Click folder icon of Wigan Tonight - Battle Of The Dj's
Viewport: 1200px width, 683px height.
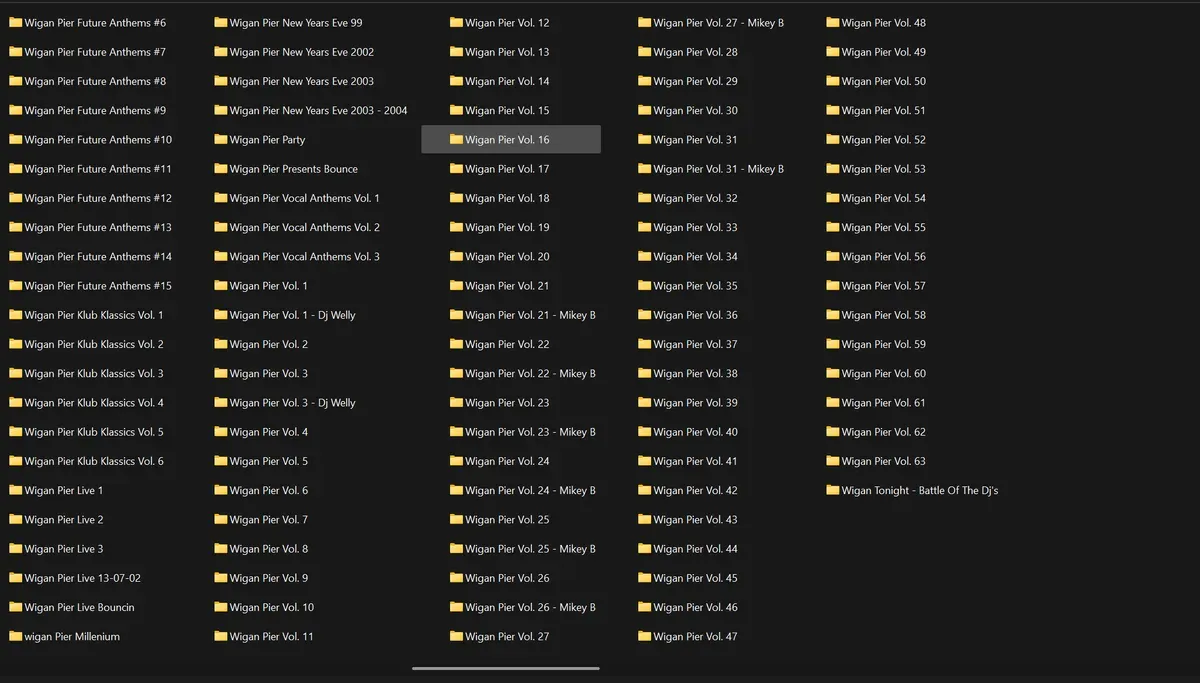832,490
